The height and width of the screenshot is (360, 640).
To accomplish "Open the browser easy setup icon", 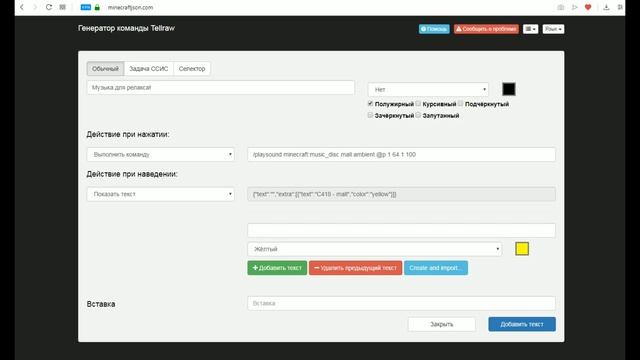I will point(620,7).
